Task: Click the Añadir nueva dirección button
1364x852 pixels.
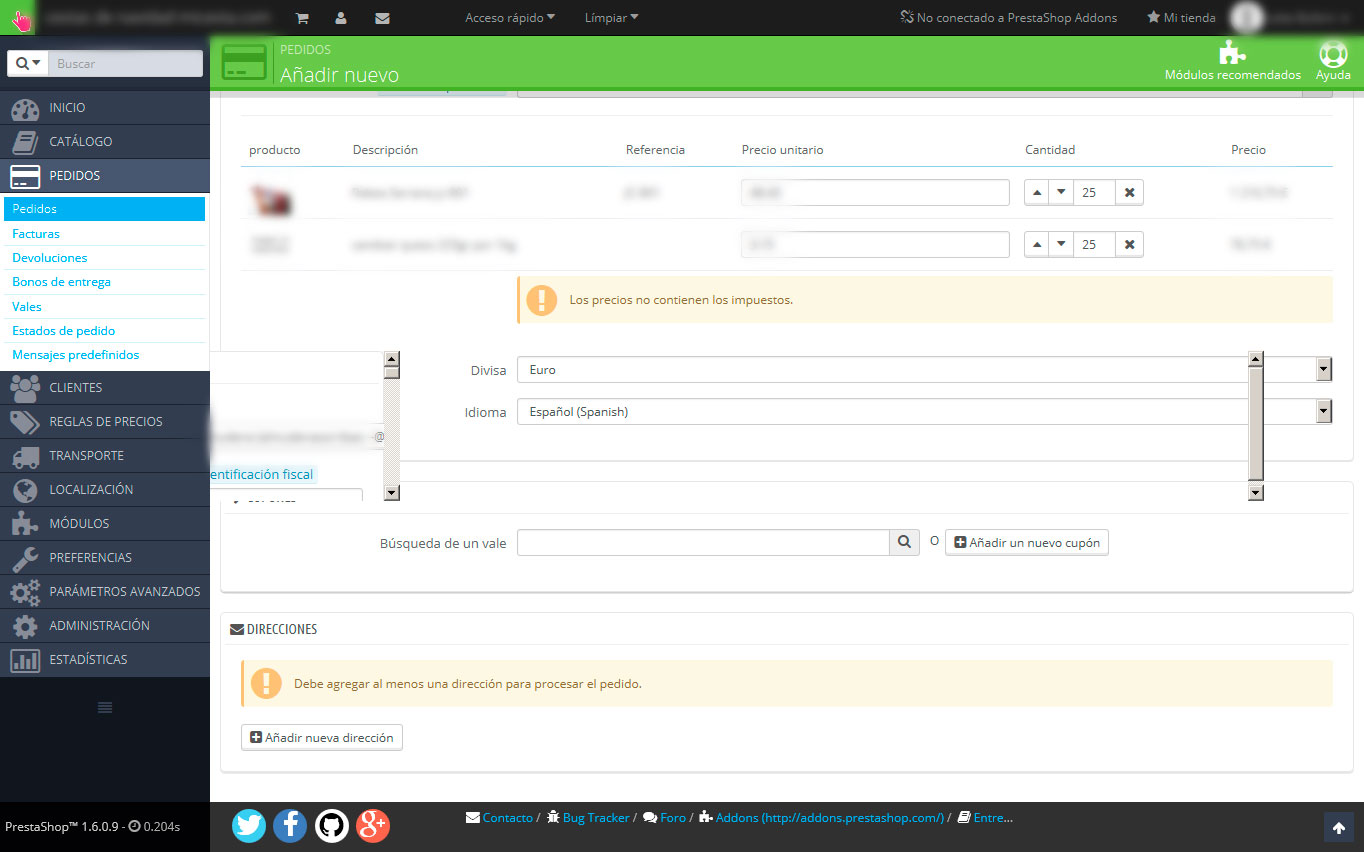Action: click(x=322, y=738)
